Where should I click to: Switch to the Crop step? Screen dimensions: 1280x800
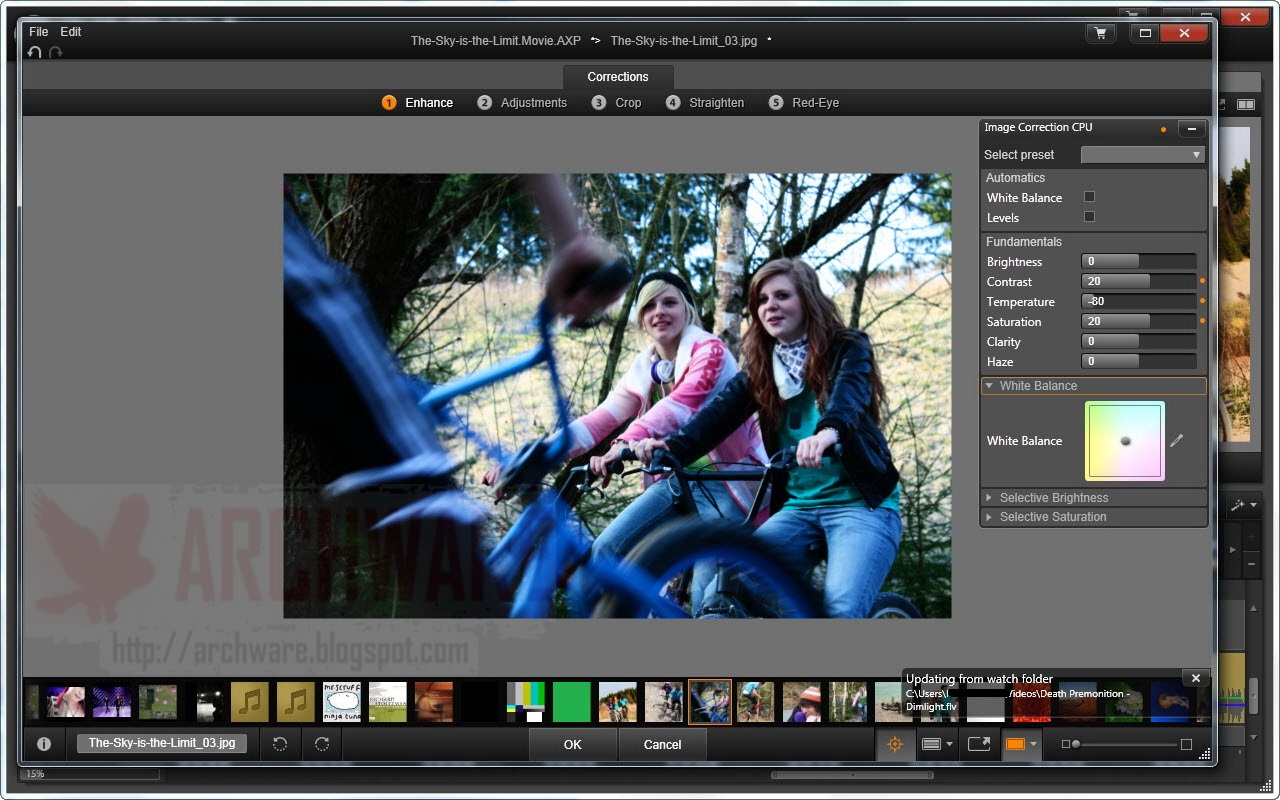coord(616,103)
